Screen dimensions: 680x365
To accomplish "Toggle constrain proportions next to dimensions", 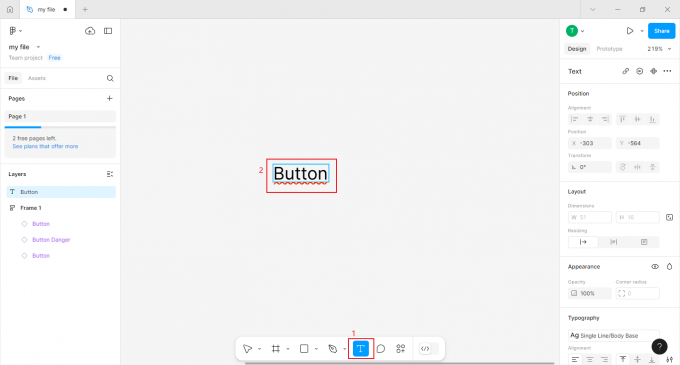I will tap(670, 217).
